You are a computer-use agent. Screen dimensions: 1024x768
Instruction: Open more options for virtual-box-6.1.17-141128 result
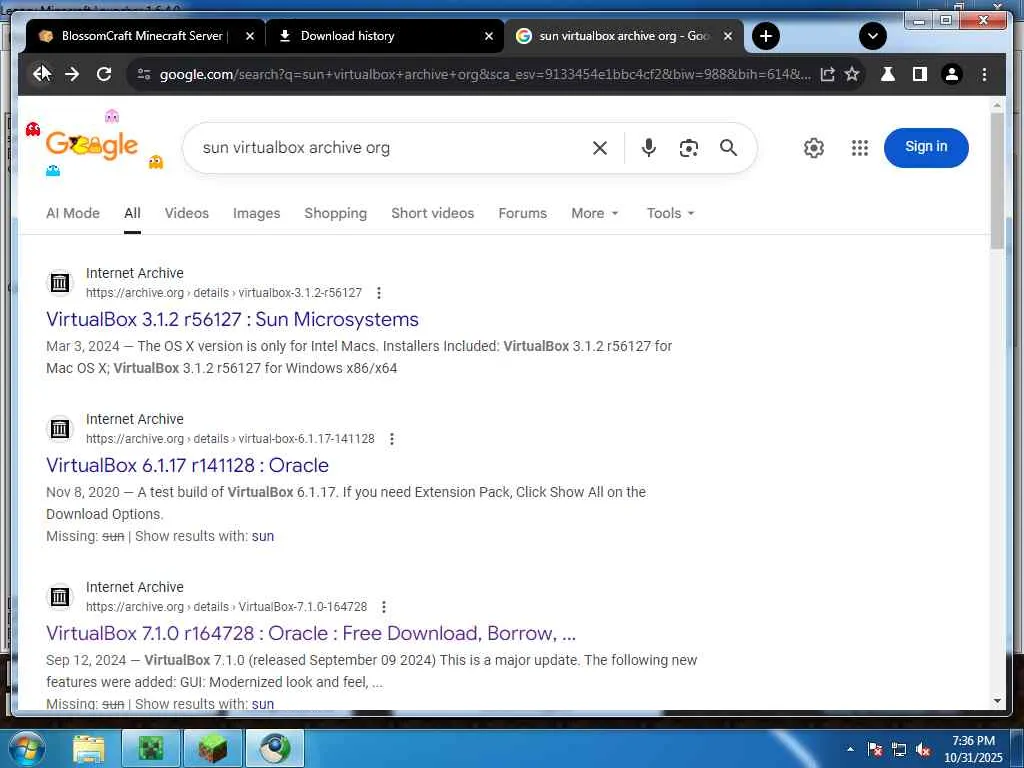pyautogui.click(x=392, y=440)
